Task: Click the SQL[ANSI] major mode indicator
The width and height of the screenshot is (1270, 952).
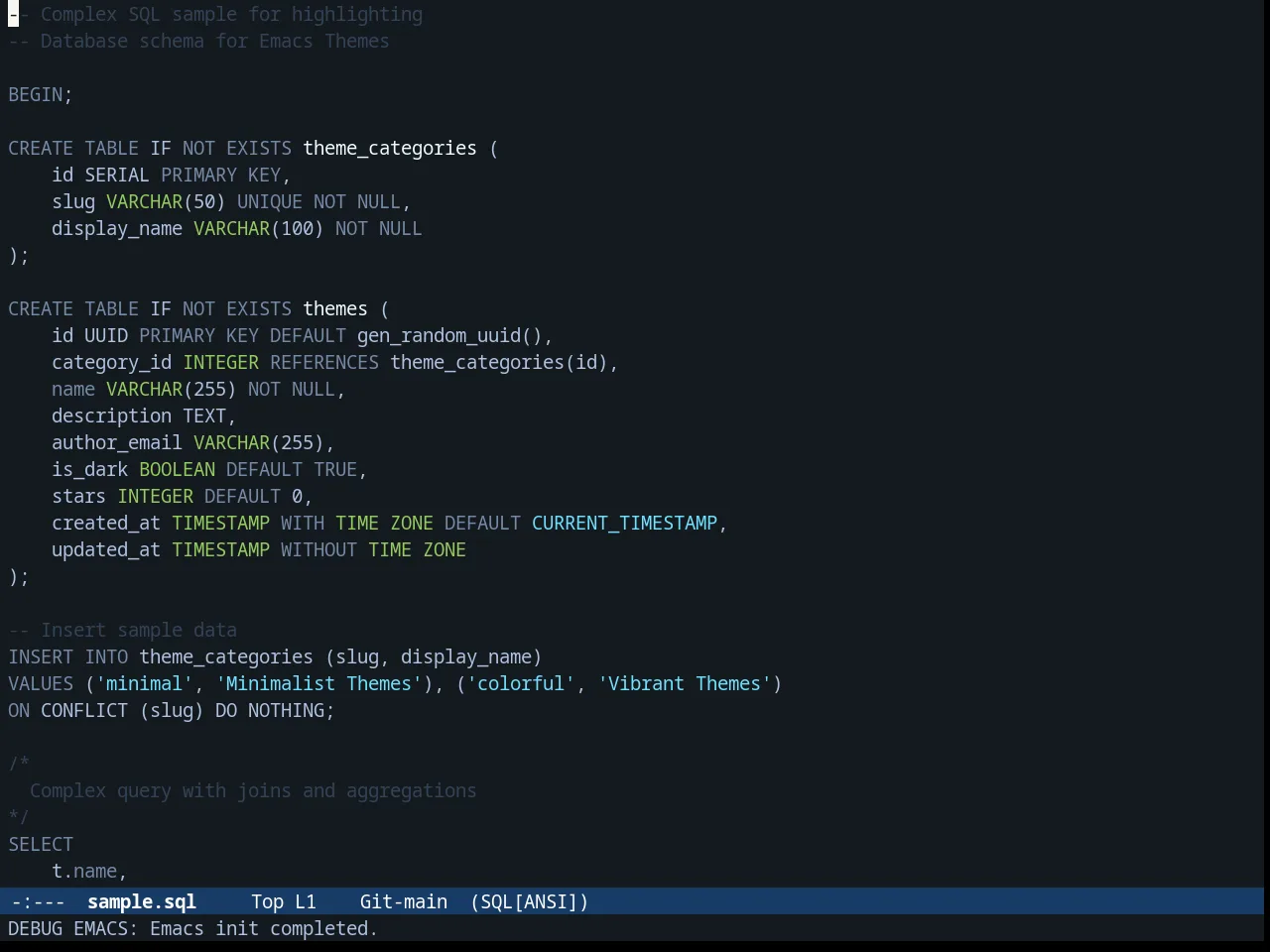Action: pos(530,901)
